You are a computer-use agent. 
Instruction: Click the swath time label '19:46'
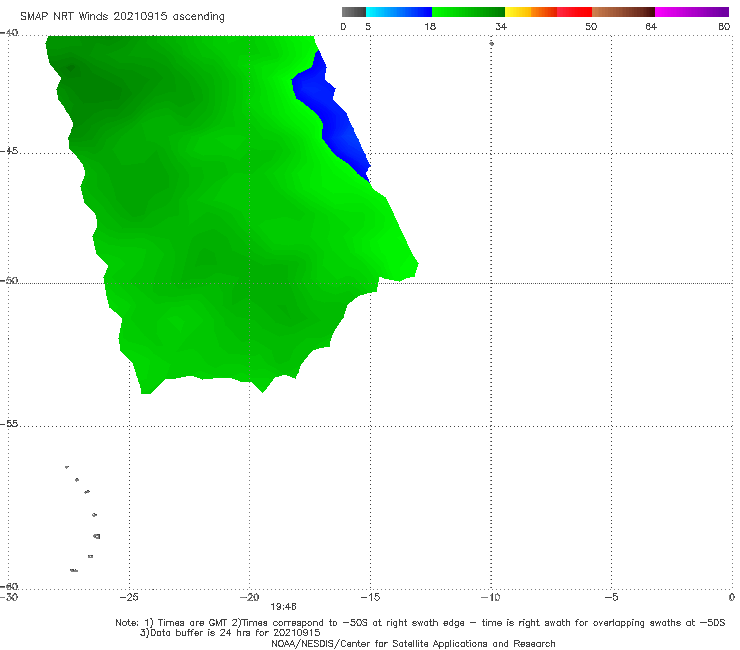[x=283, y=607]
